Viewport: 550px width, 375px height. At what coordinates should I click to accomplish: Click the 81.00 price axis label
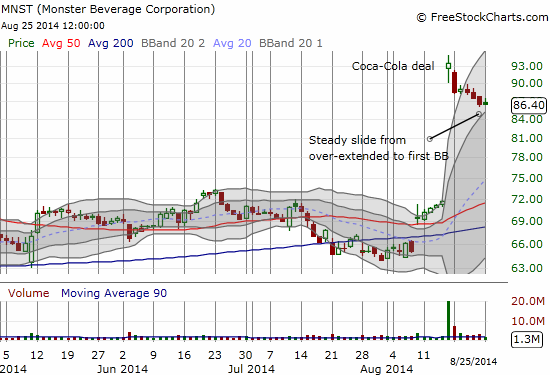point(527,138)
